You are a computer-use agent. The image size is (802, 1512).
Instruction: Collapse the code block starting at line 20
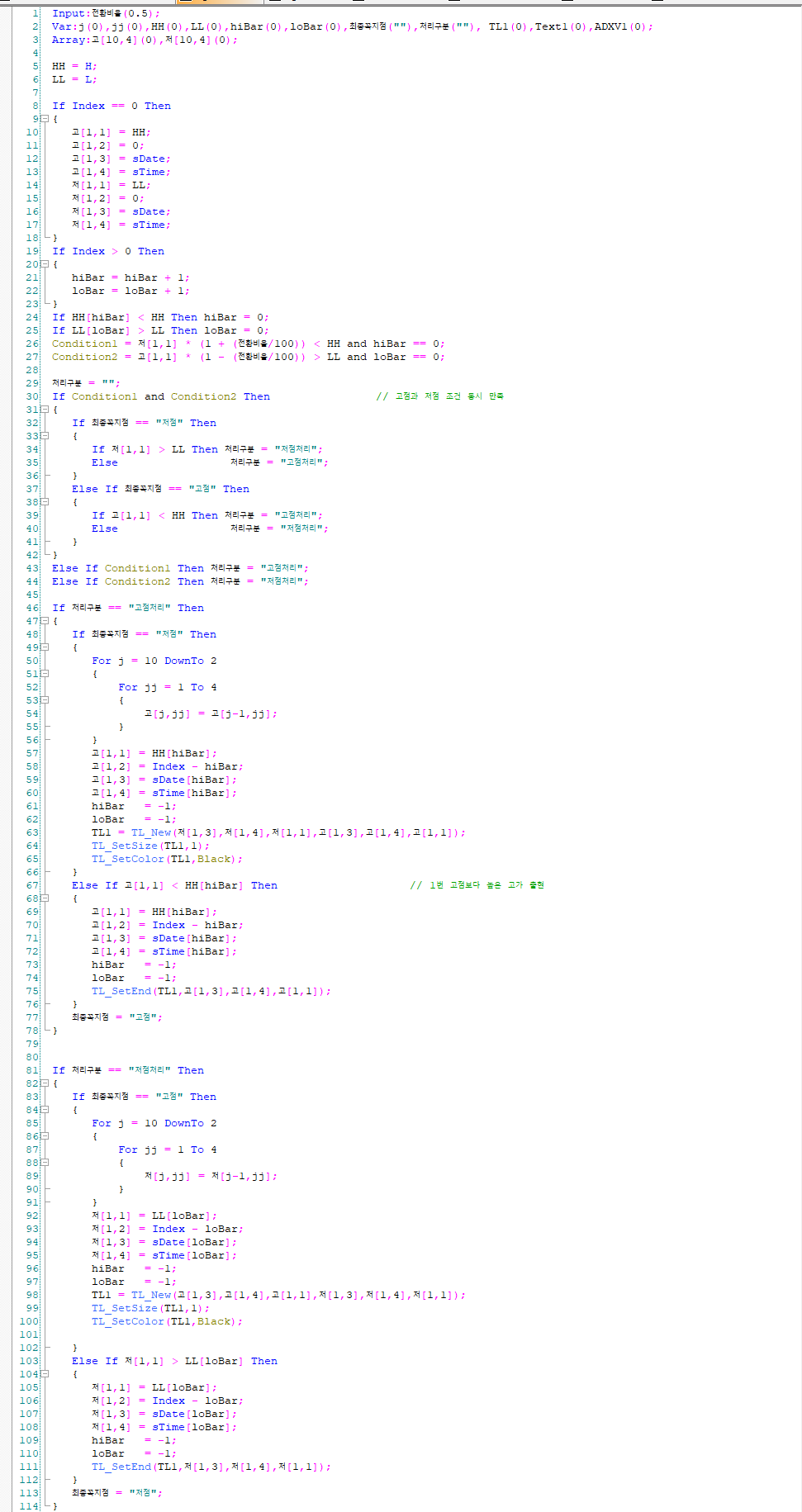click(45, 264)
